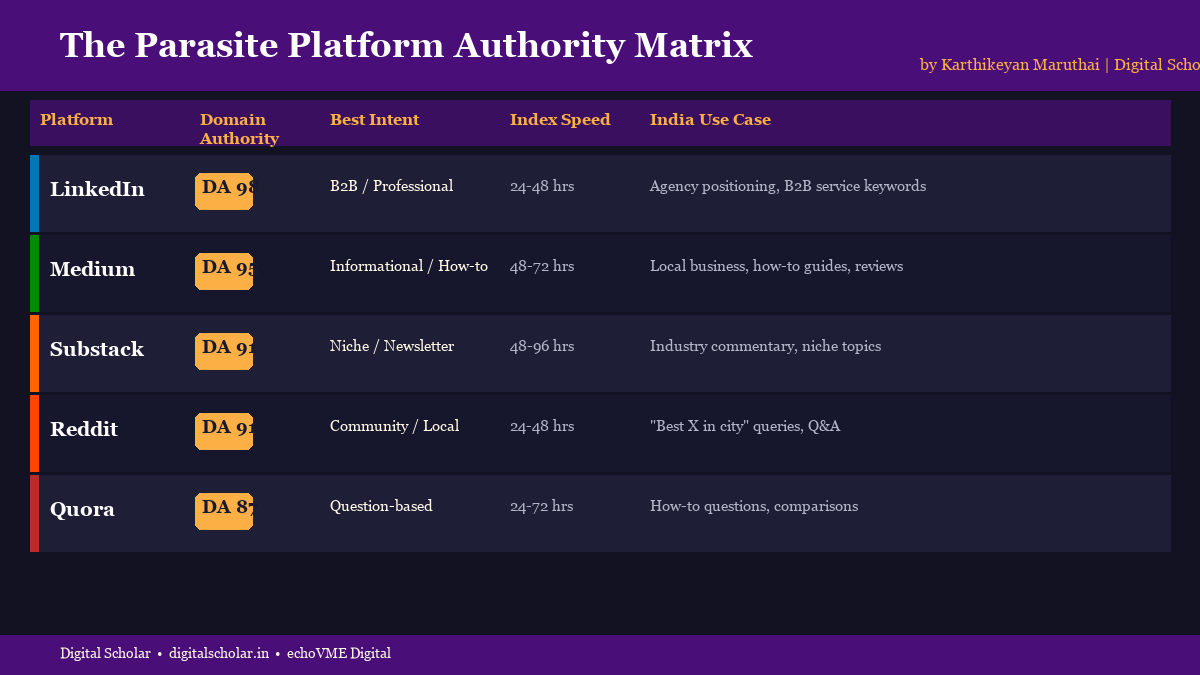Select the orange Substack row color bar
Screen dimensions: 1200x675
click(35, 353)
